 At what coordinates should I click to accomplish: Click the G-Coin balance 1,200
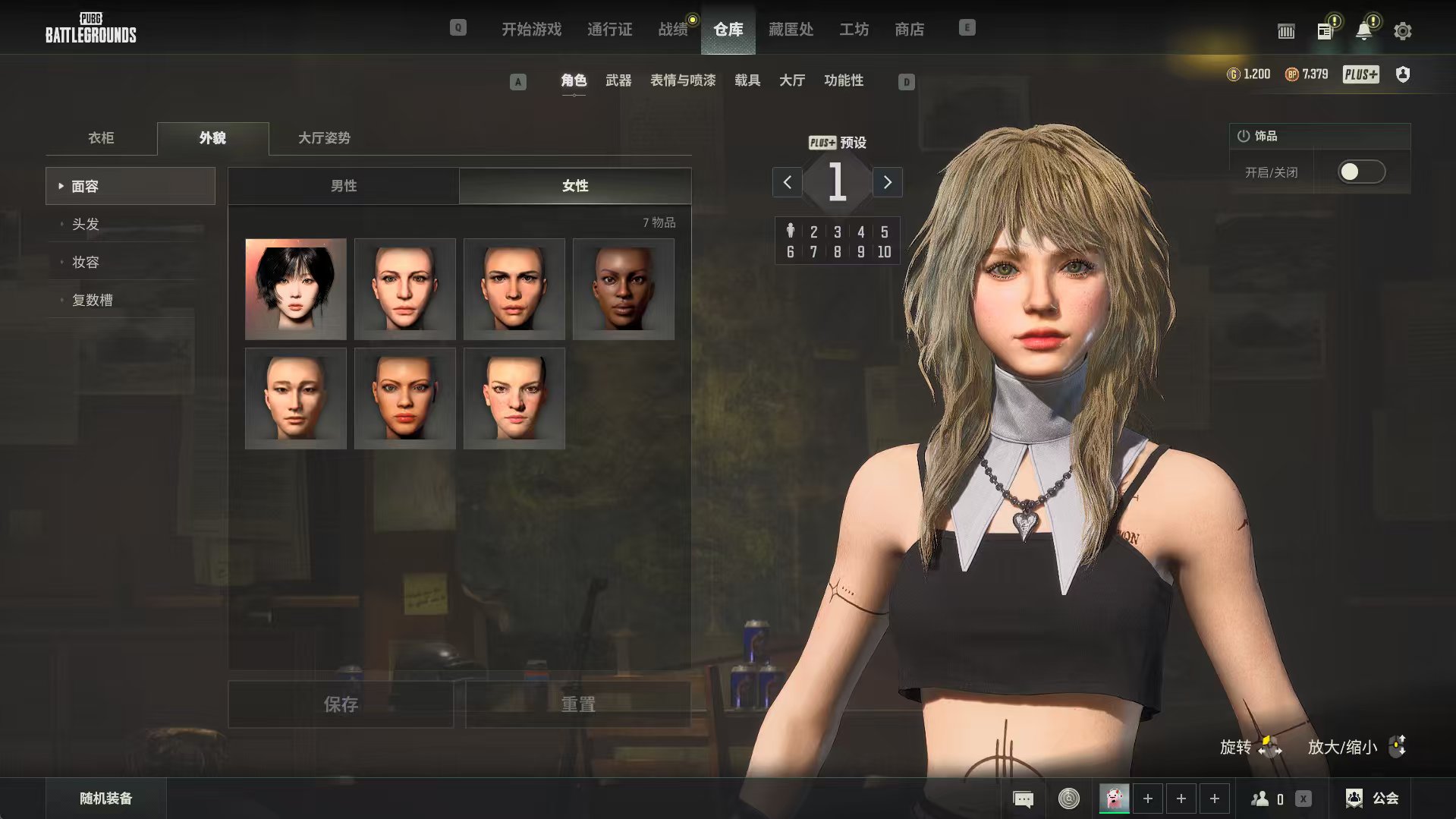[1248, 74]
